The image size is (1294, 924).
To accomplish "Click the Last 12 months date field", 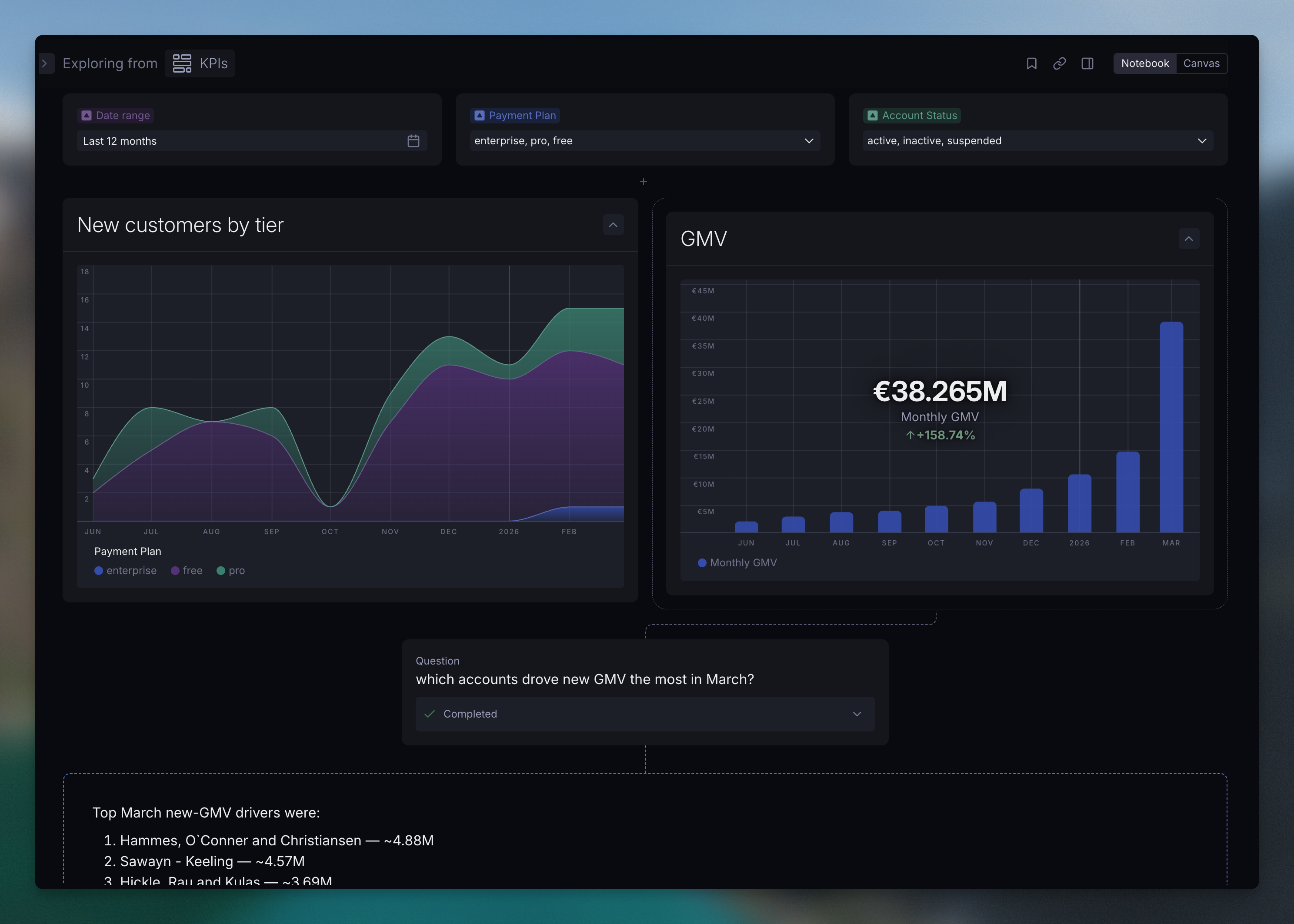I will click(252, 140).
